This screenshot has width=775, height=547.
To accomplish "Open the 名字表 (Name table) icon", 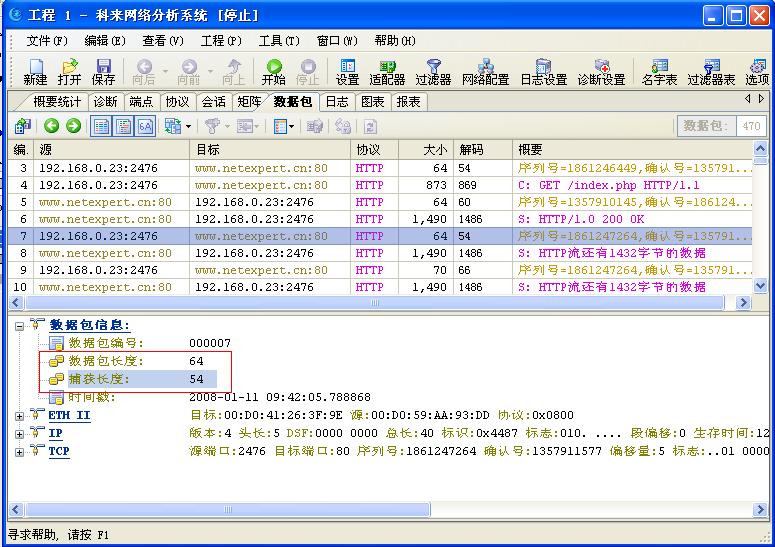I will click(x=659, y=71).
